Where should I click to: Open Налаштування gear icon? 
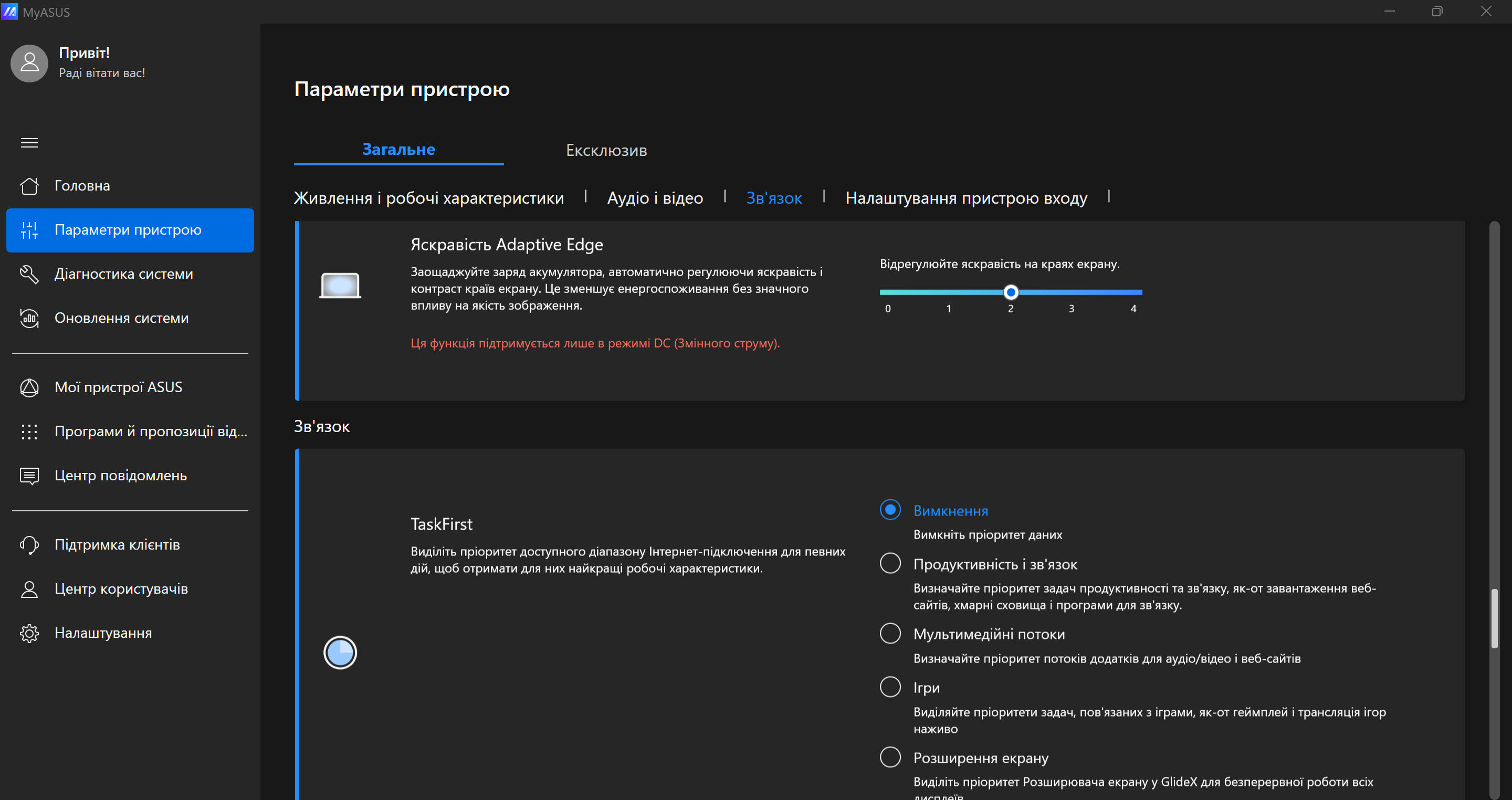click(29, 633)
